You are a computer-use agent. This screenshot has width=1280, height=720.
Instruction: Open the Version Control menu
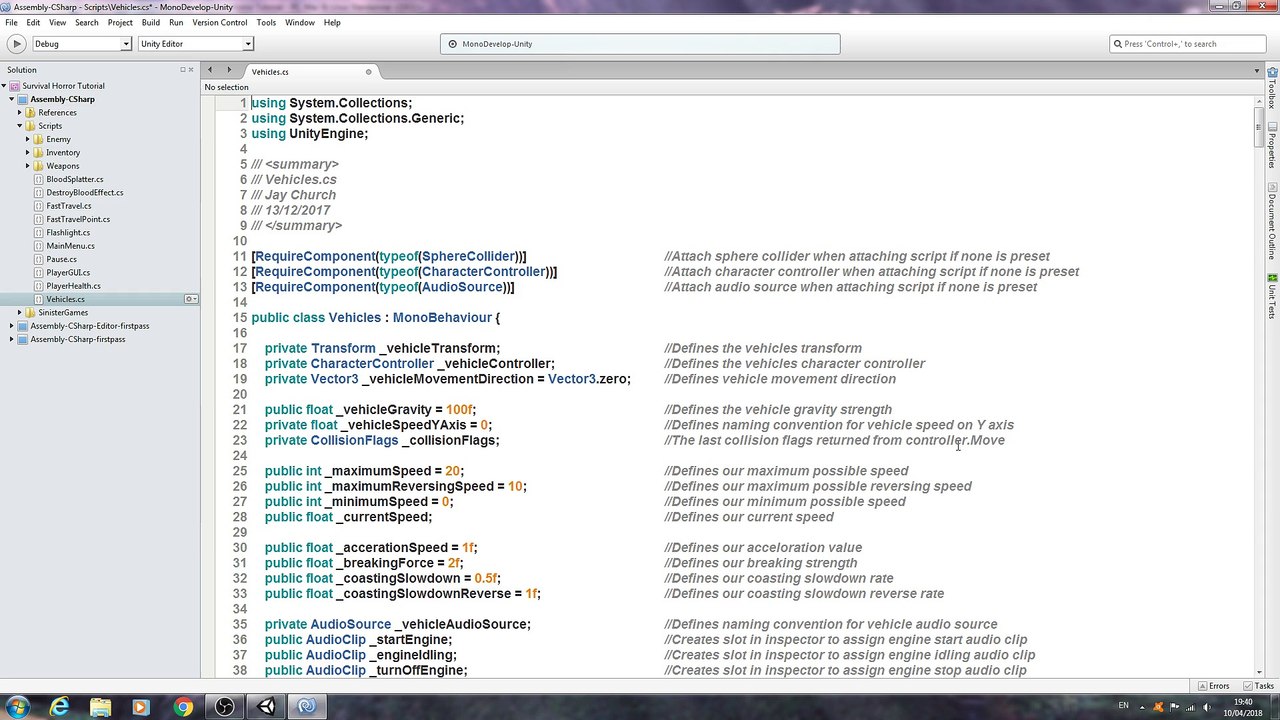(219, 22)
